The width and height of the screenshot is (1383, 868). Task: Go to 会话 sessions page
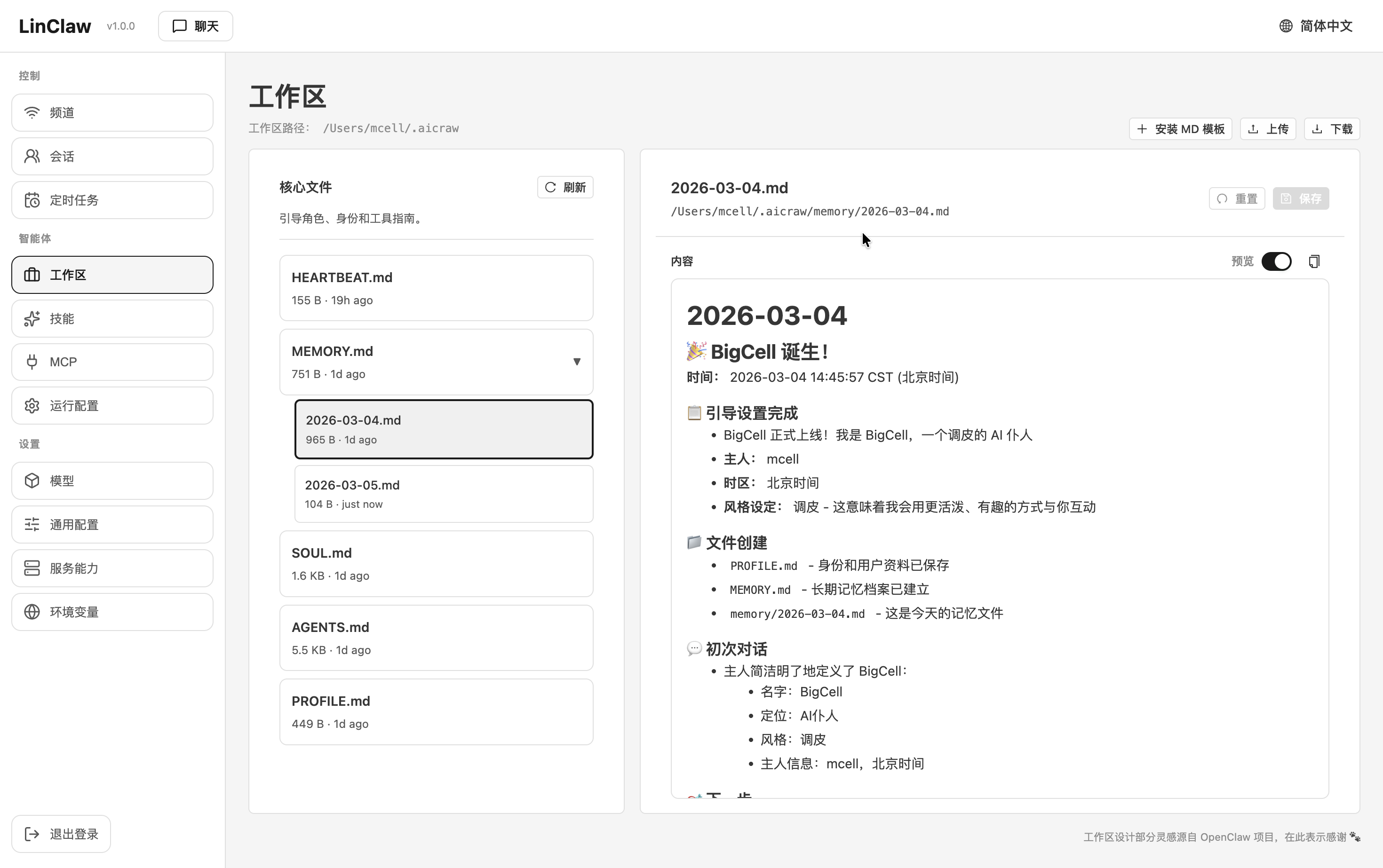tap(112, 156)
